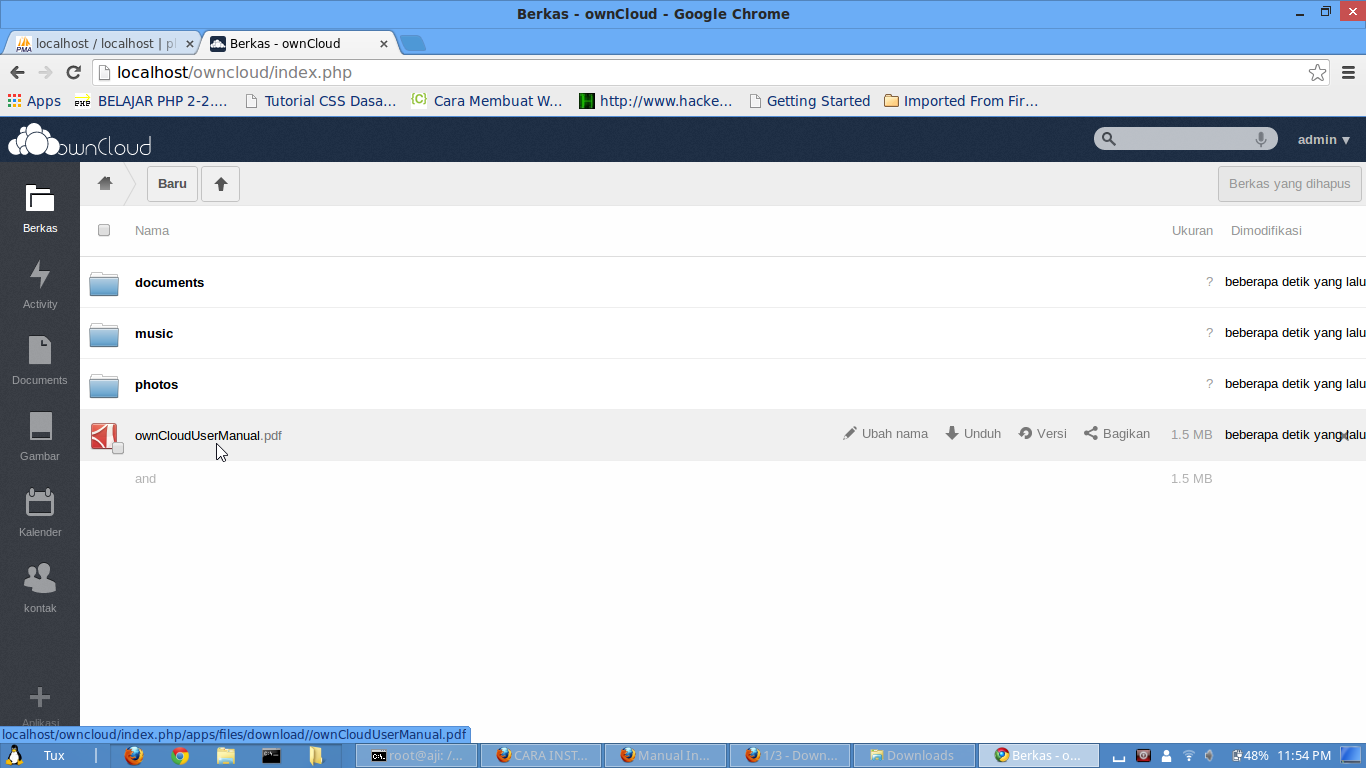Click the microphone icon in search box
The width and height of the screenshot is (1366, 768).
pos(1261,139)
